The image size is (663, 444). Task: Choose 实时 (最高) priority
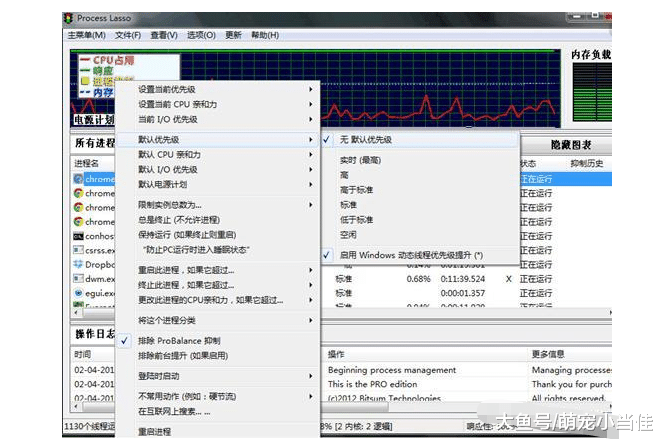click(419, 160)
